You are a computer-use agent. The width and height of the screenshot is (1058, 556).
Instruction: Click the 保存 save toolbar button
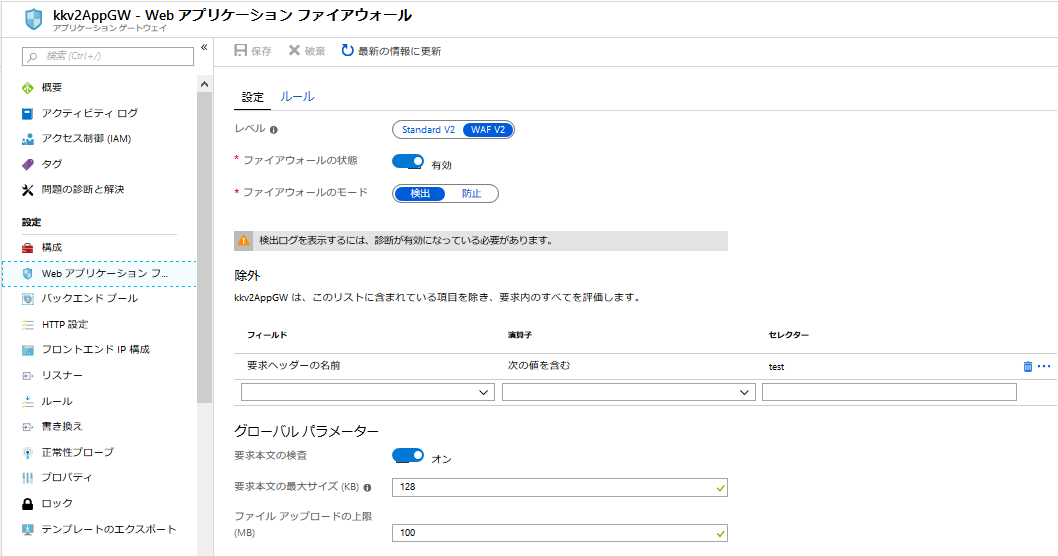coord(253,51)
